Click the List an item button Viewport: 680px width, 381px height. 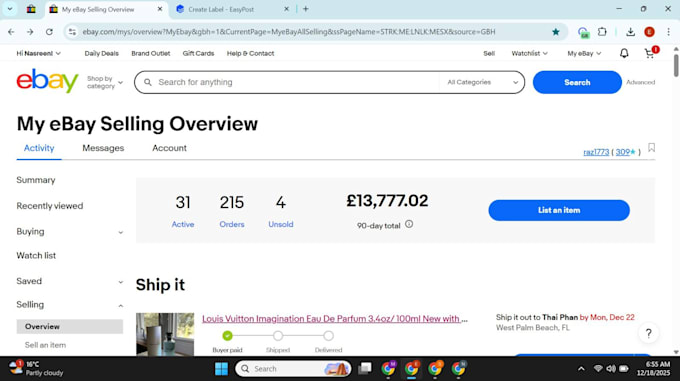click(x=559, y=210)
